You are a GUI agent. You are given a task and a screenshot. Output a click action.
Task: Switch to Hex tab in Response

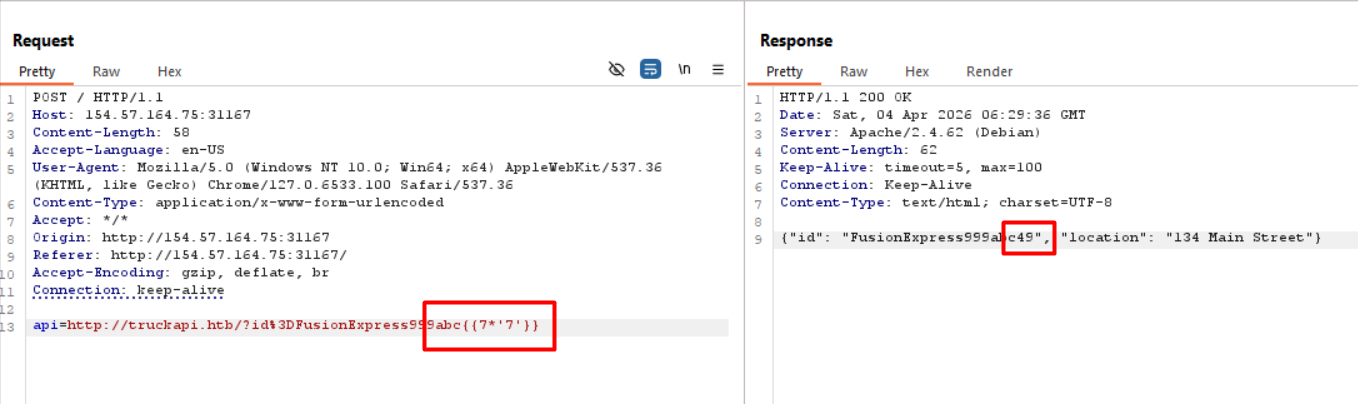[917, 72]
